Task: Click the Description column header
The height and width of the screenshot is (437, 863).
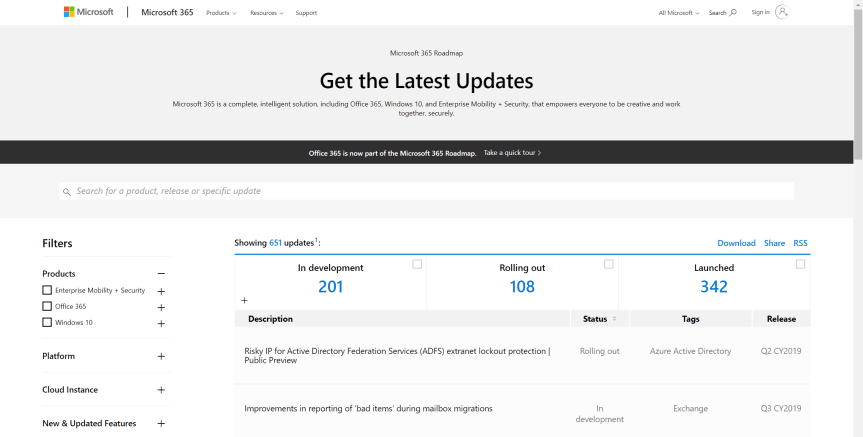Action: [x=270, y=319]
